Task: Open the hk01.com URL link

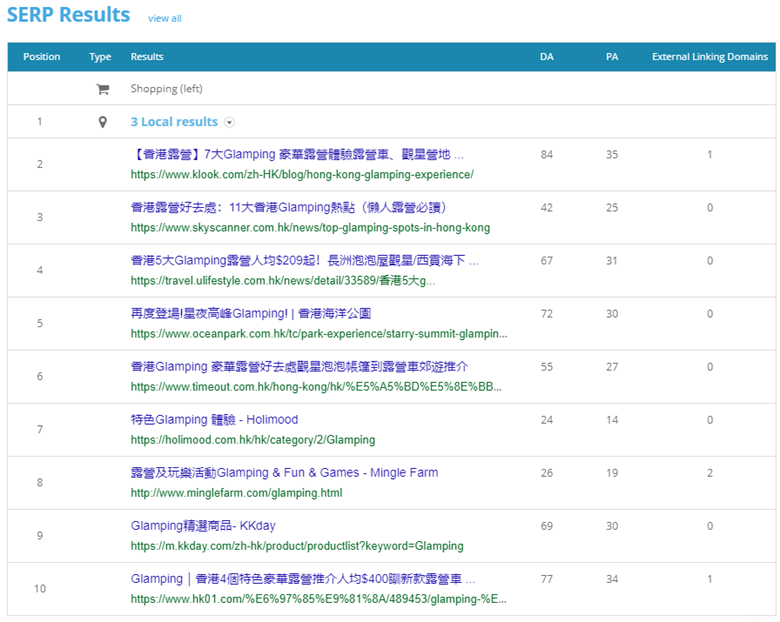Action: pos(318,598)
